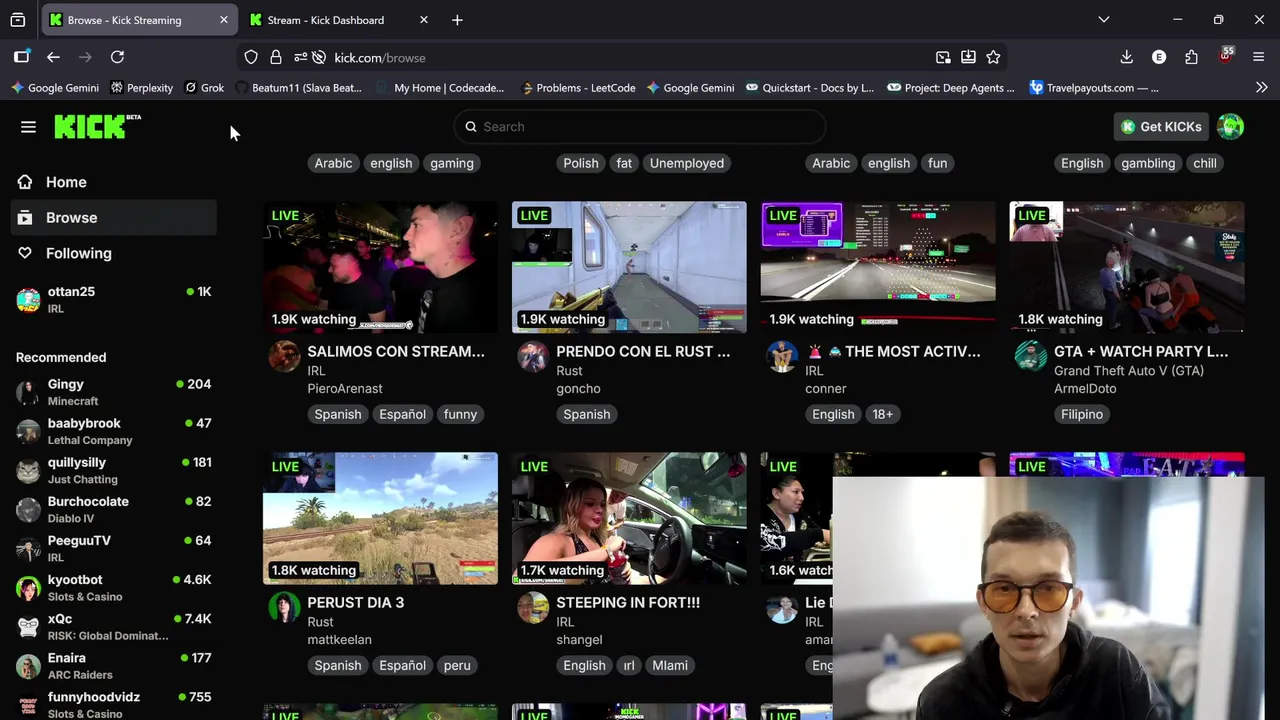Click xQc avatar in Recommended
Screen dimensions: 1280x720
click(x=28, y=626)
